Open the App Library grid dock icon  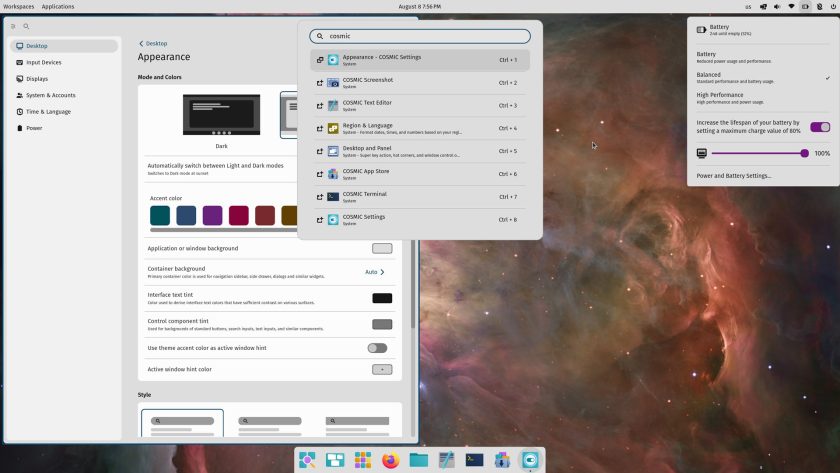363,460
